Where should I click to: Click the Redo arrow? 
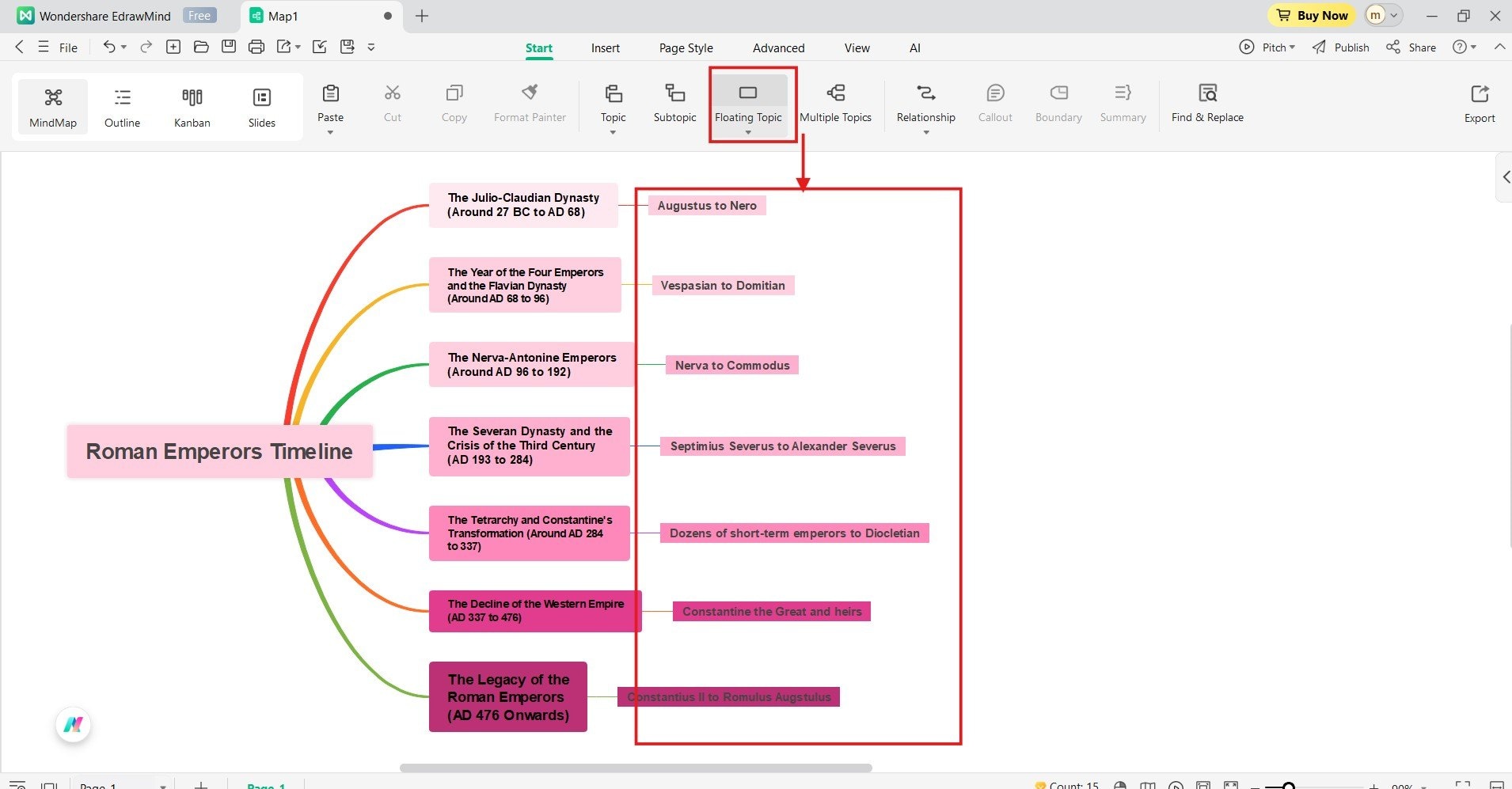pos(146,47)
